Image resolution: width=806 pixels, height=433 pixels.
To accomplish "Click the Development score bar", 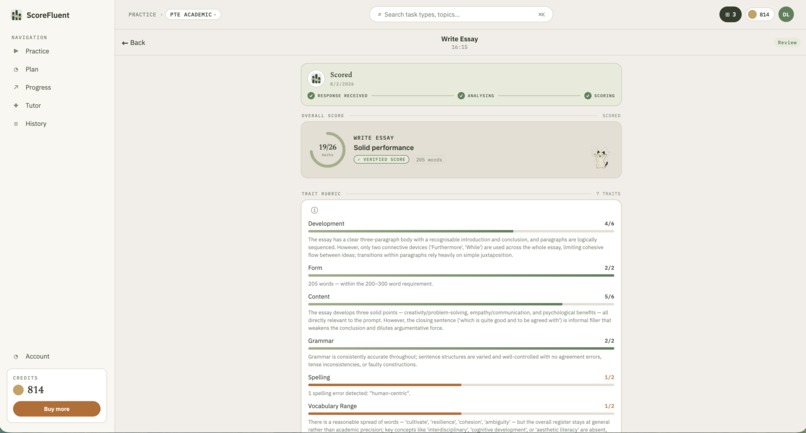I will 461,231.
